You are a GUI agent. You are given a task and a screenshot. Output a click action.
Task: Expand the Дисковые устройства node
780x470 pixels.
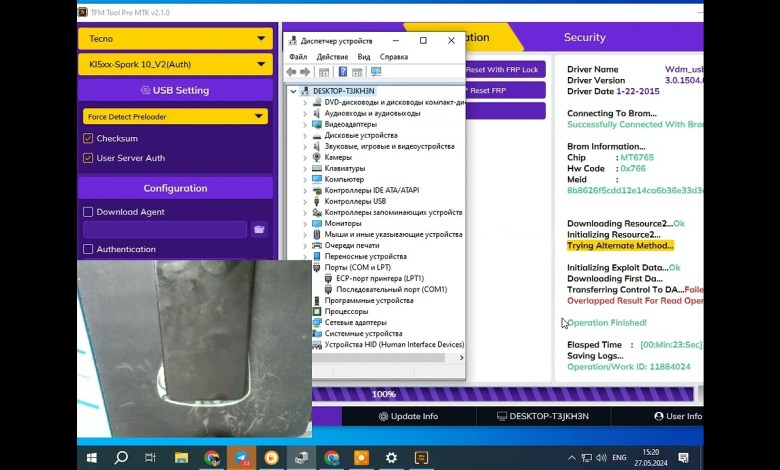click(305, 135)
